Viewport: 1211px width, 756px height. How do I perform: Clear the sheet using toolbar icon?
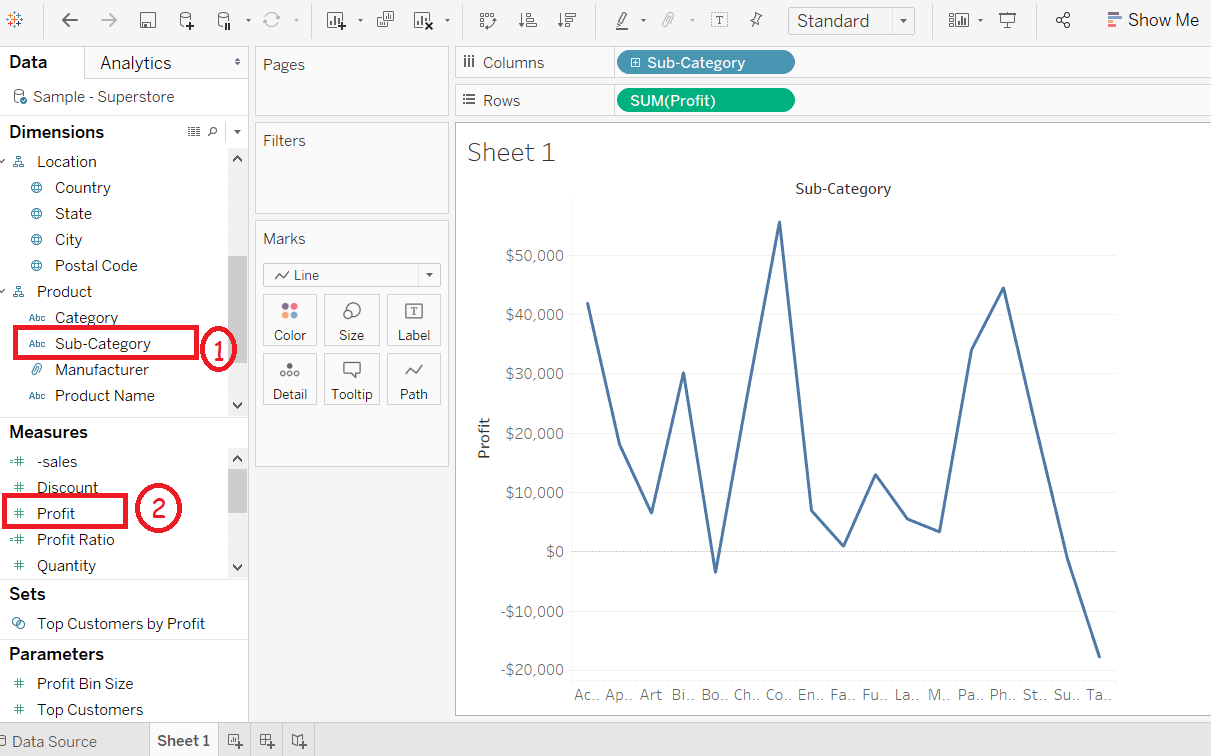(423, 20)
